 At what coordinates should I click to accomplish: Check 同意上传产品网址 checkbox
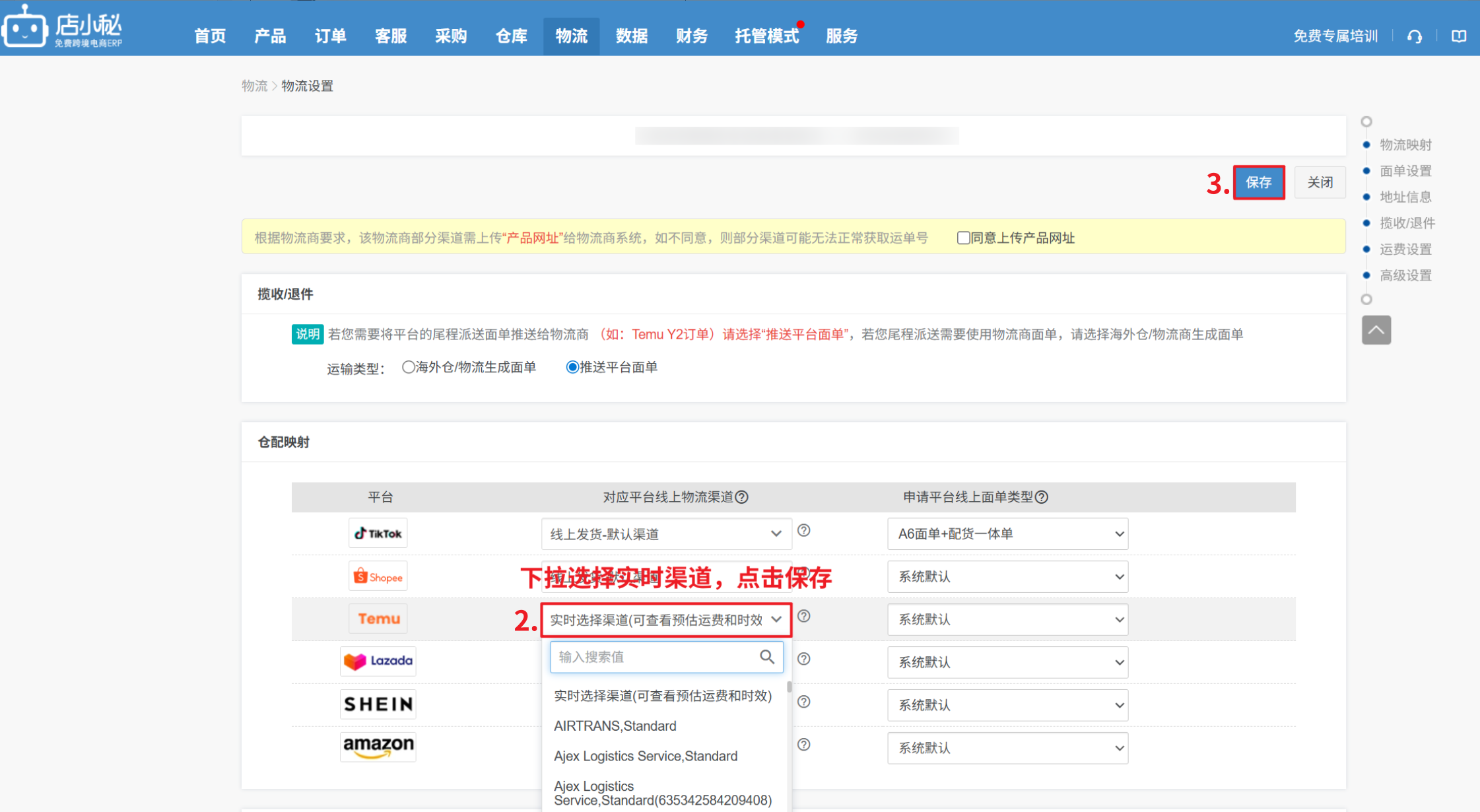pyautogui.click(x=963, y=238)
